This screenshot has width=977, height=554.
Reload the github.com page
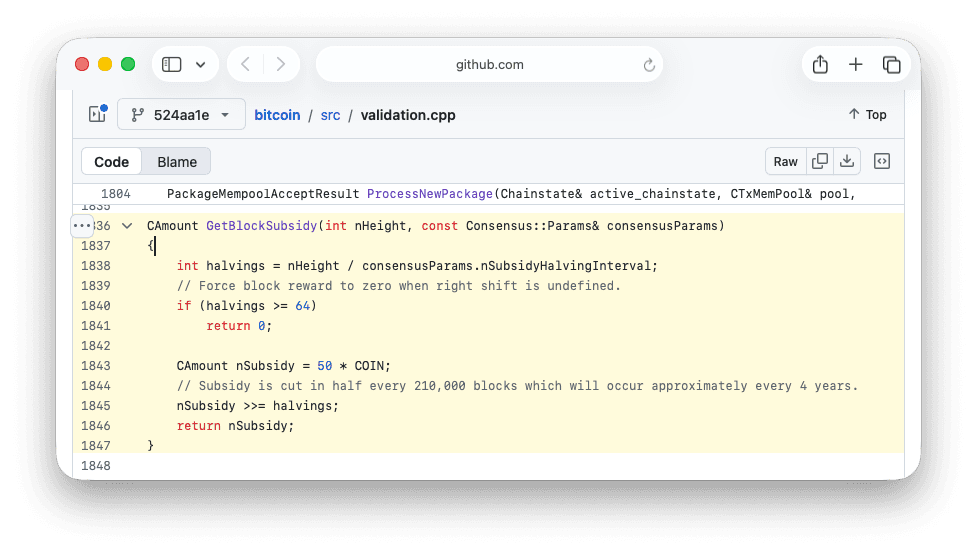pos(649,65)
